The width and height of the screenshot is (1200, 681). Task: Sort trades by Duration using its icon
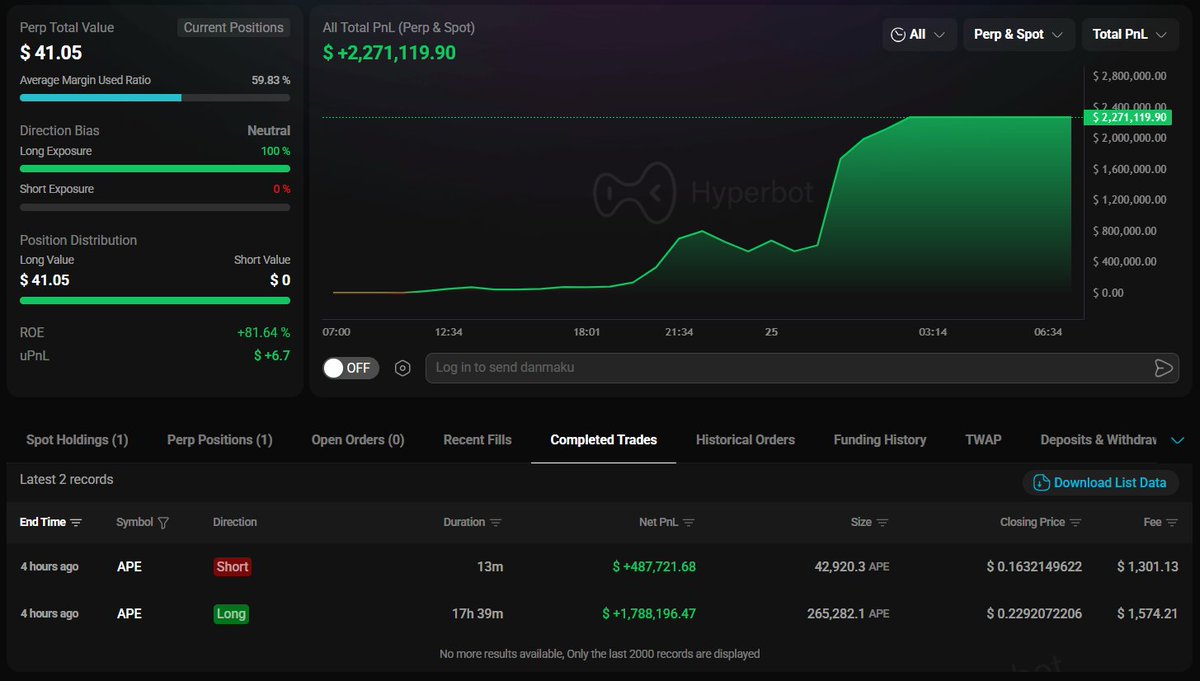point(496,522)
